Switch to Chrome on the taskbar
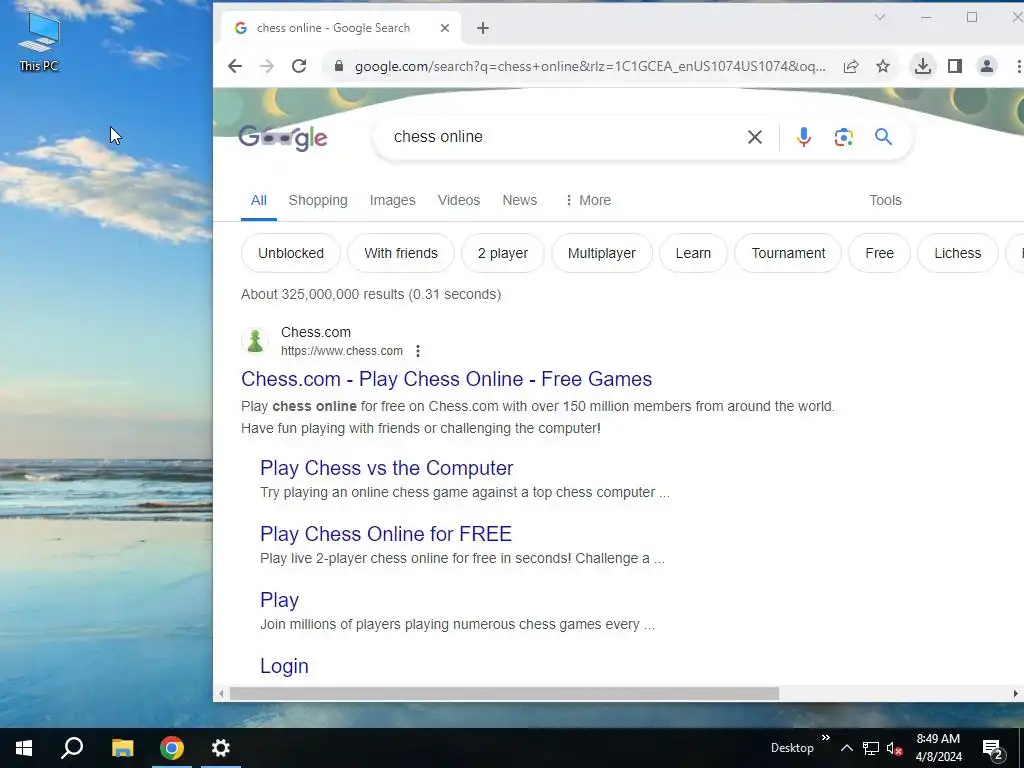1024x768 pixels. coord(172,748)
